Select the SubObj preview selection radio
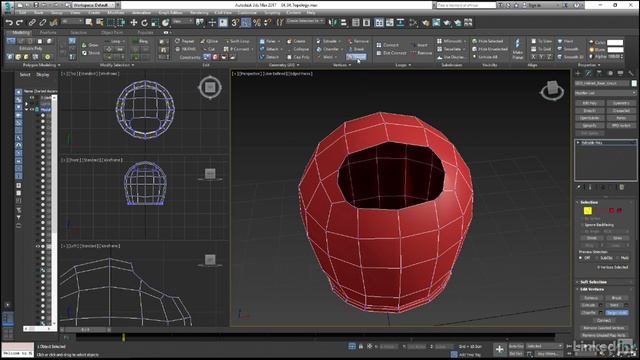 tap(597, 258)
